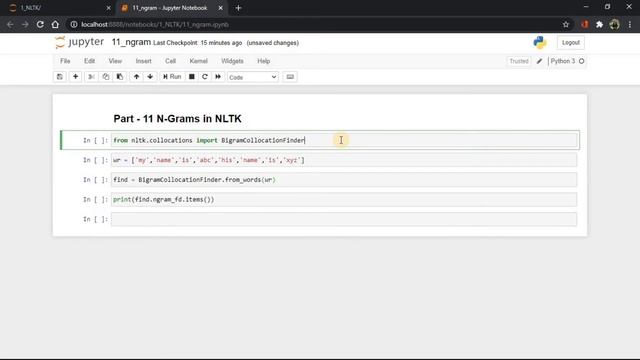Open the extensions puzzle icon
Viewport: 640px width, 360px height.
pyautogui.click(x=600, y=24)
